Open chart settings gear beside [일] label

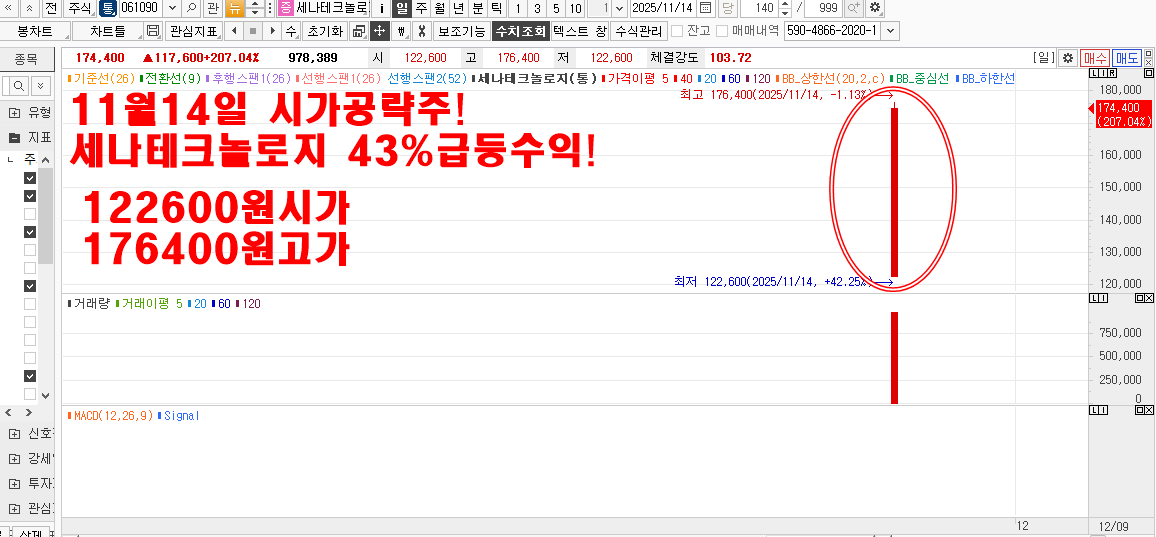(1067, 58)
